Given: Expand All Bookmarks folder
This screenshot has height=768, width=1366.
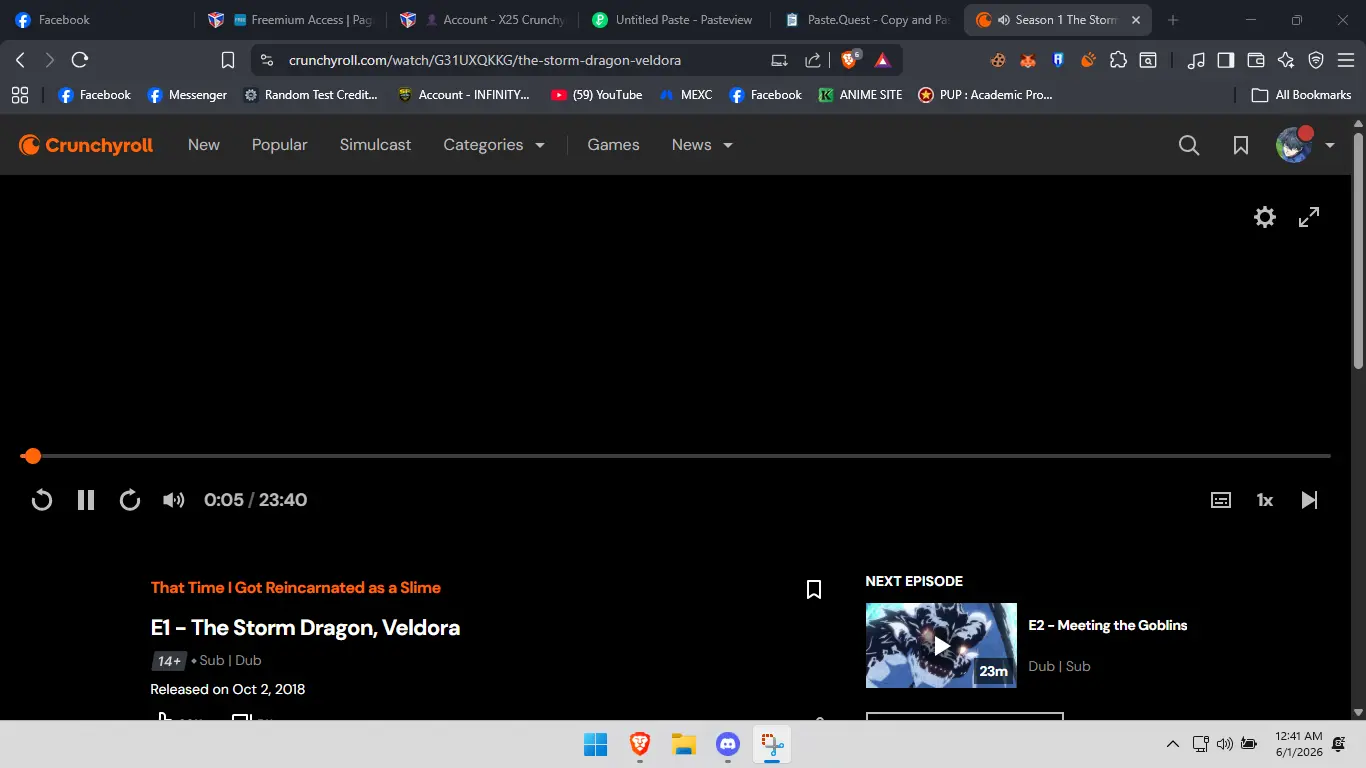Looking at the screenshot, I should pos(1302,95).
